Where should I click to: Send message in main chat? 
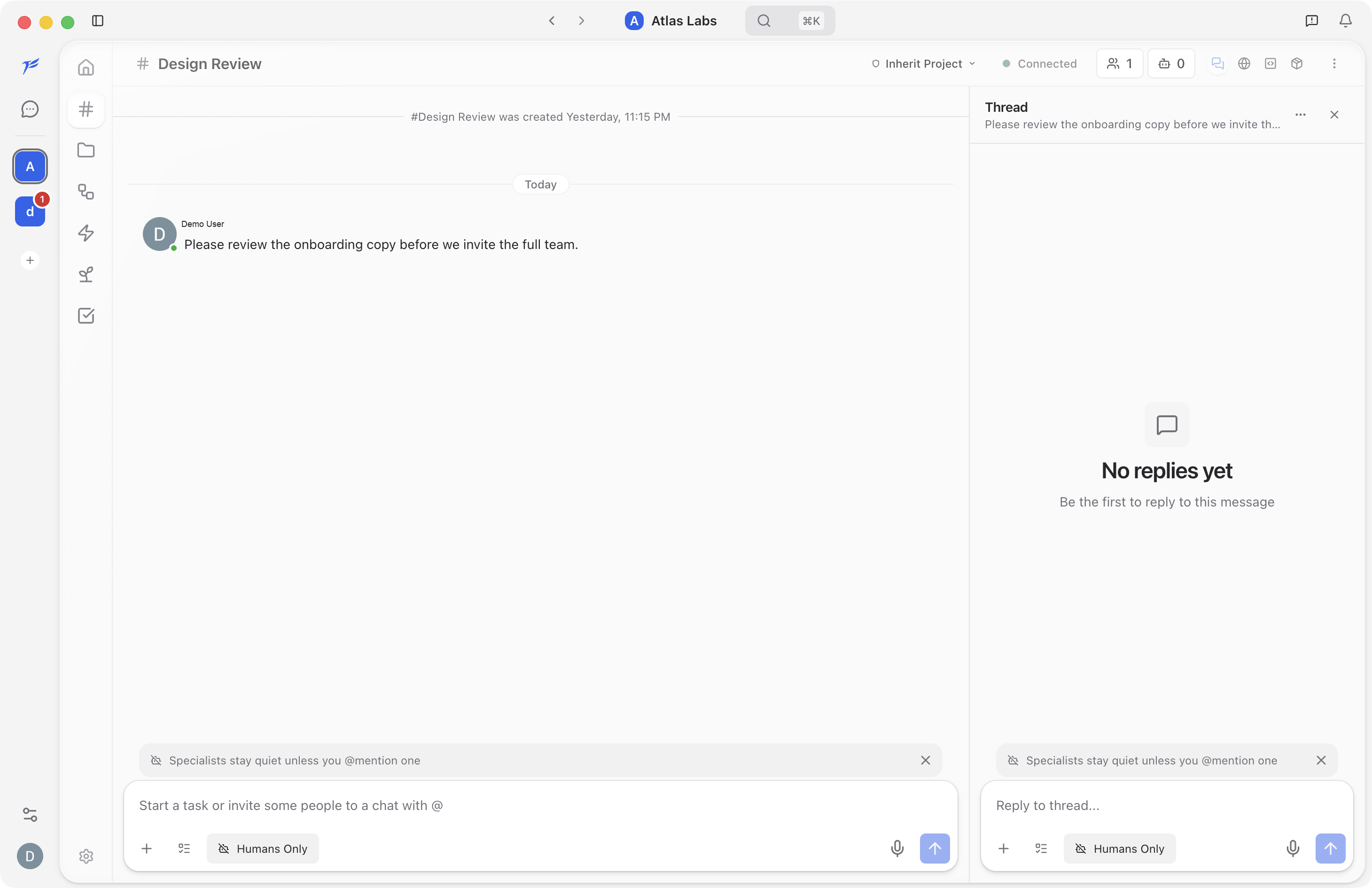point(935,849)
